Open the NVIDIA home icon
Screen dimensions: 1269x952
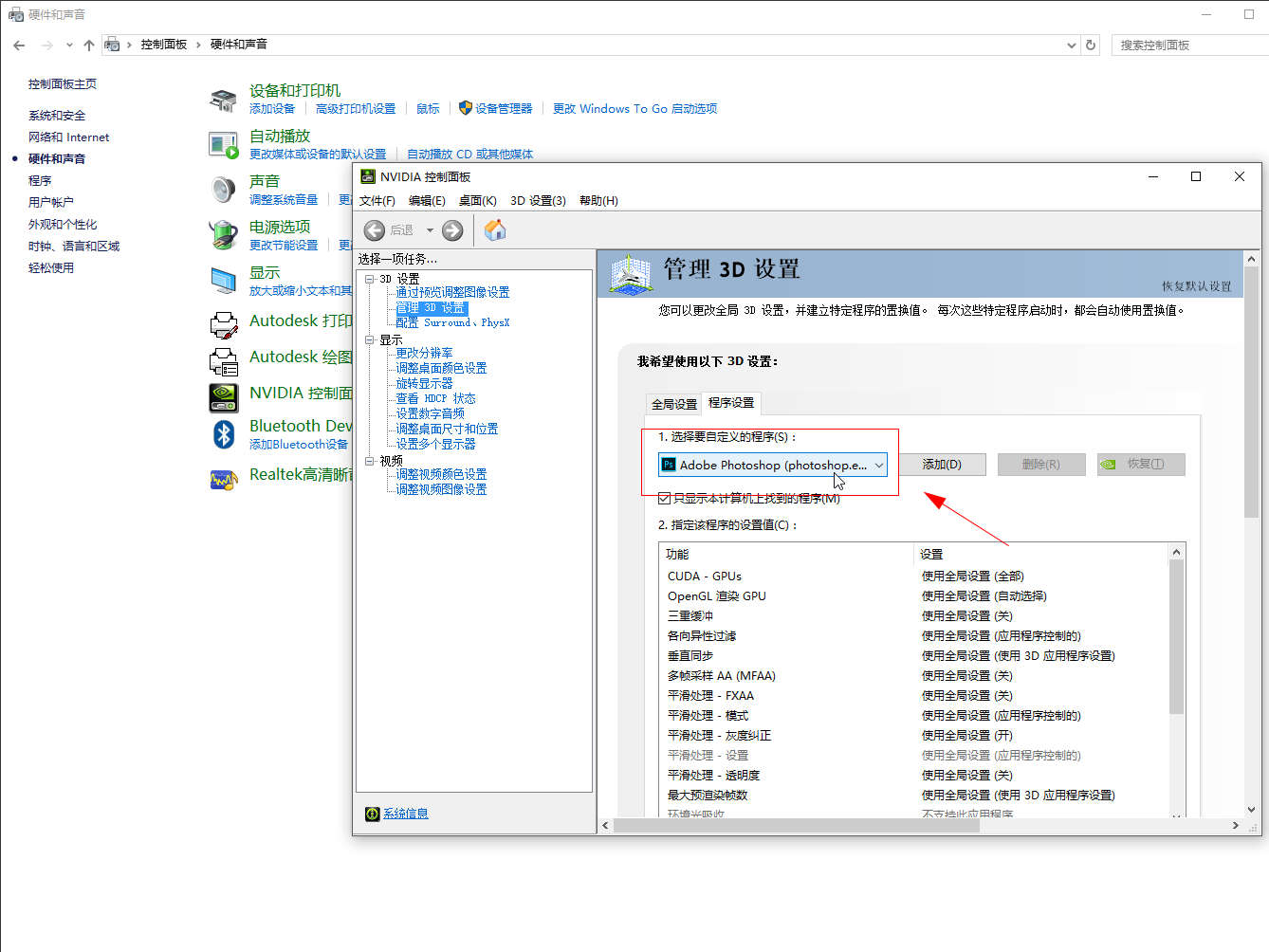pos(495,229)
